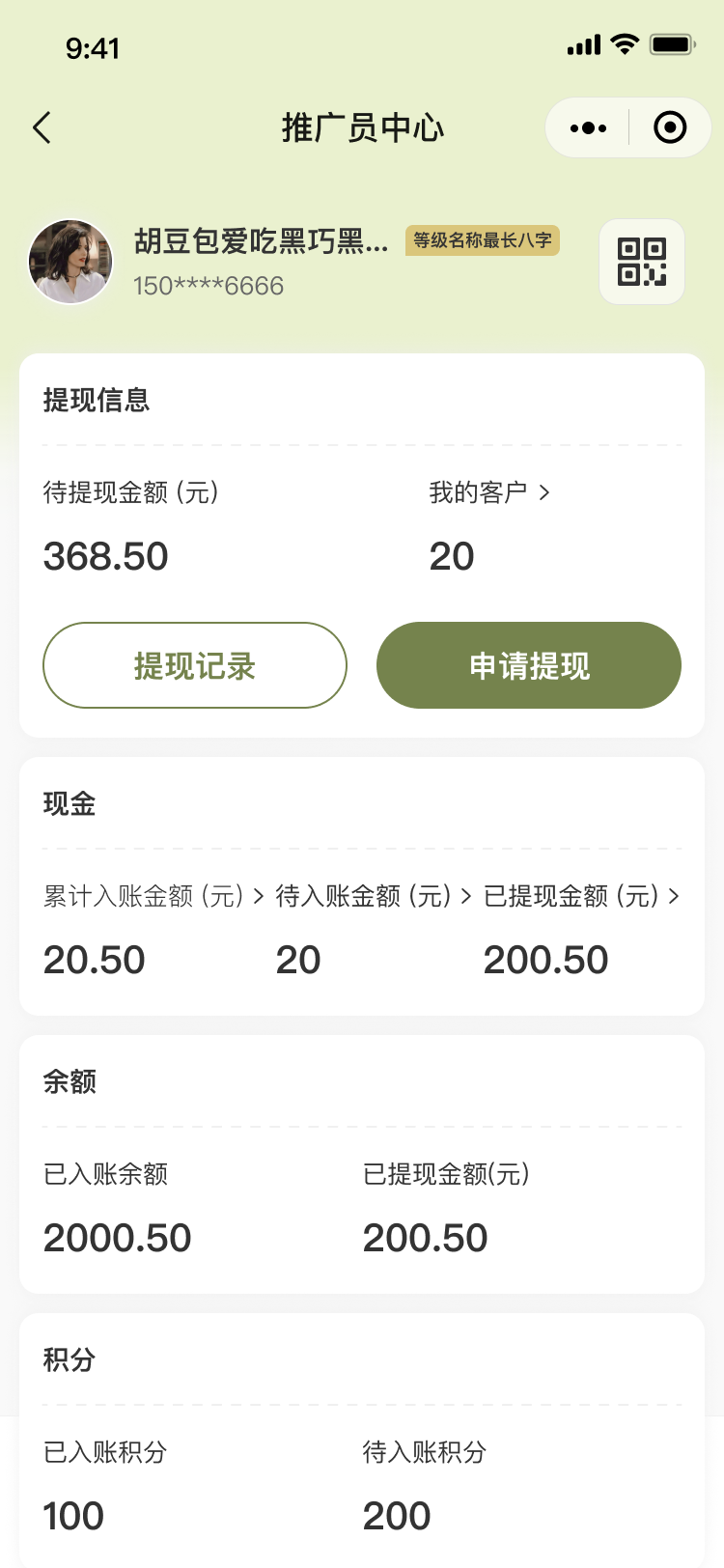The height and width of the screenshot is (1568, 724).
Task: Expand the 累计入账金额 details chevron
Action: click(x=259, y=896)
